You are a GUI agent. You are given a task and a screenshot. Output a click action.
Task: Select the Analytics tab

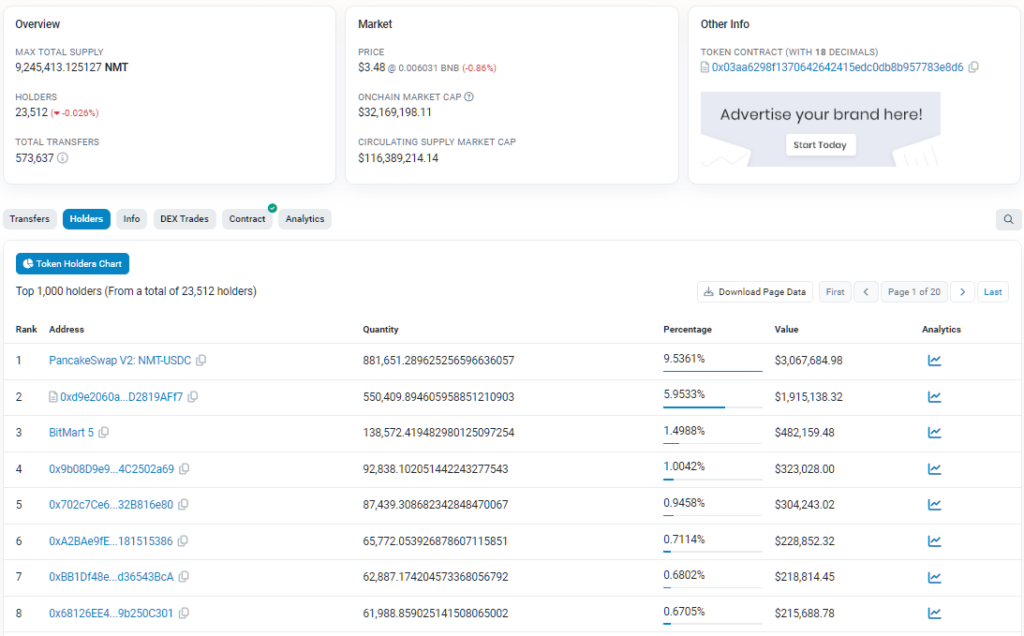[x=305, y=219]
